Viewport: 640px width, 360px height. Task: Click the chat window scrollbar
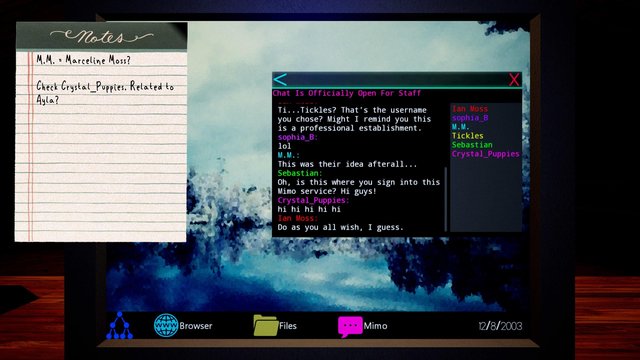(x=445, y=199)
